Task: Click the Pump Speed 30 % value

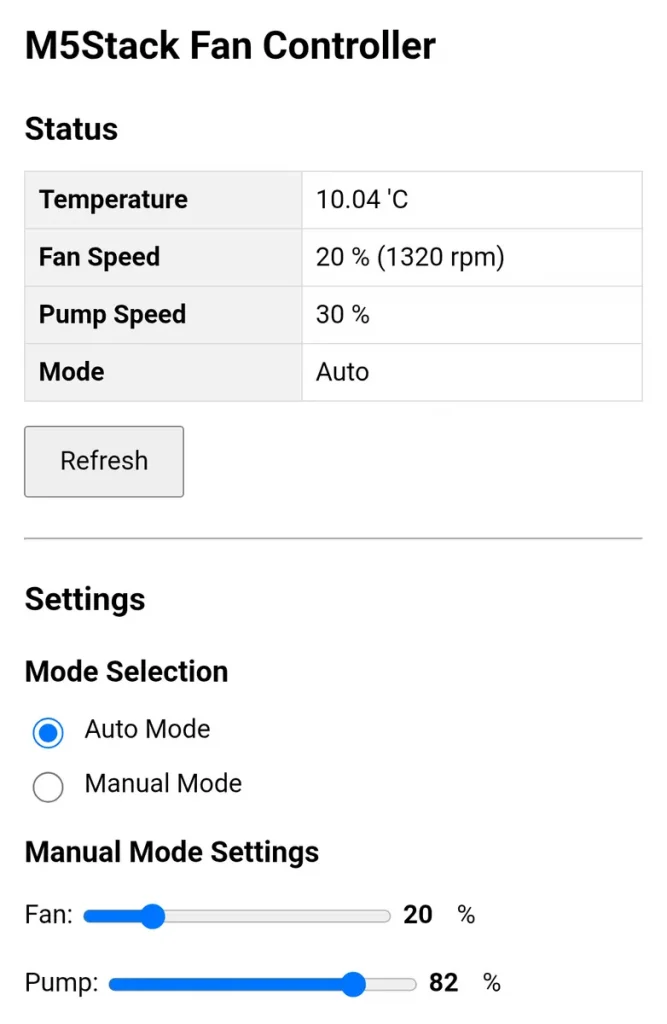Action: pyautogui.click(x=343, y=315)
